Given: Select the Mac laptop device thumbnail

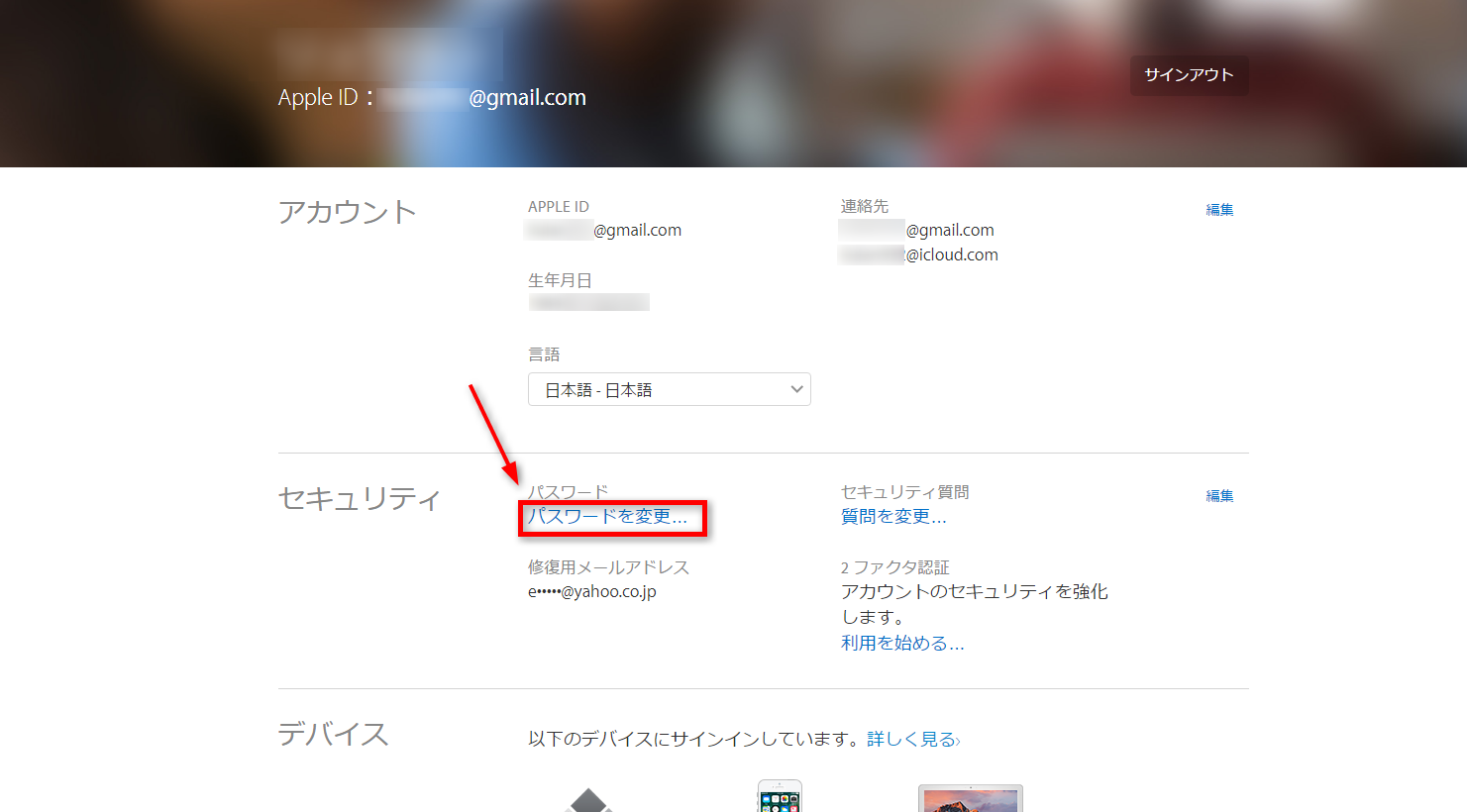Looking at the screenshot, I should click(971, 798).
